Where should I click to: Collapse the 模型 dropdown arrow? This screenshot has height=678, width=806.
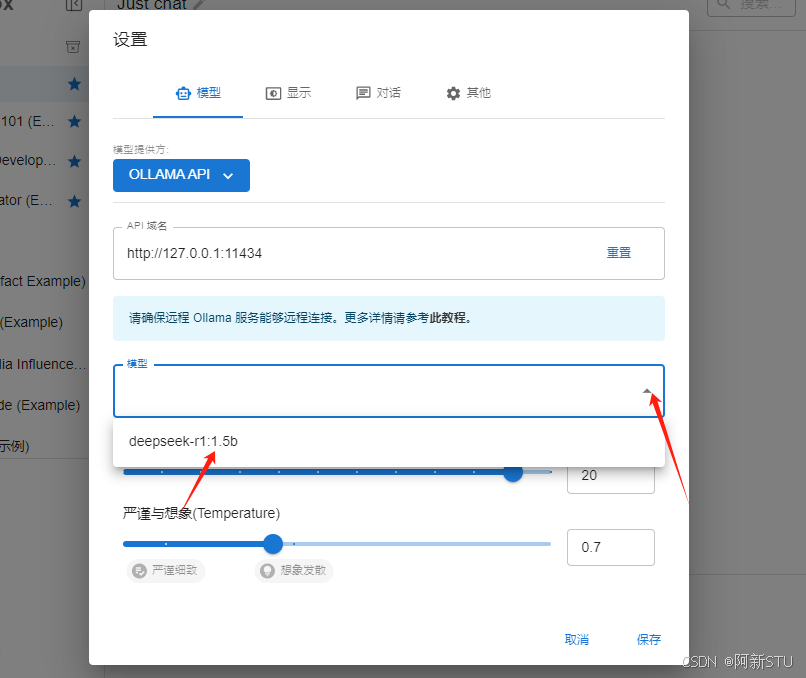[x=647, y=391]
